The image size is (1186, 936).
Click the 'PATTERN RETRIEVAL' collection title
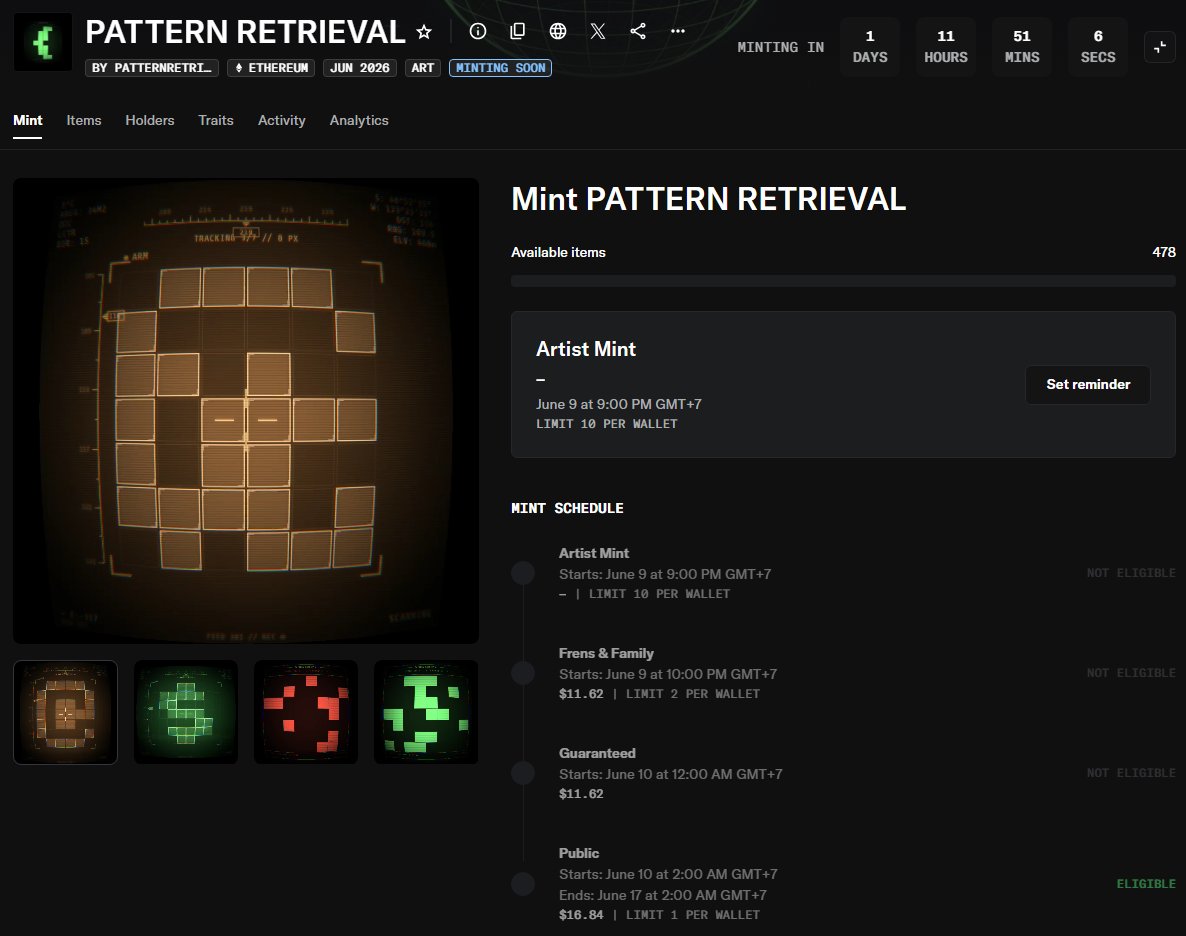(x=245, y=32)
